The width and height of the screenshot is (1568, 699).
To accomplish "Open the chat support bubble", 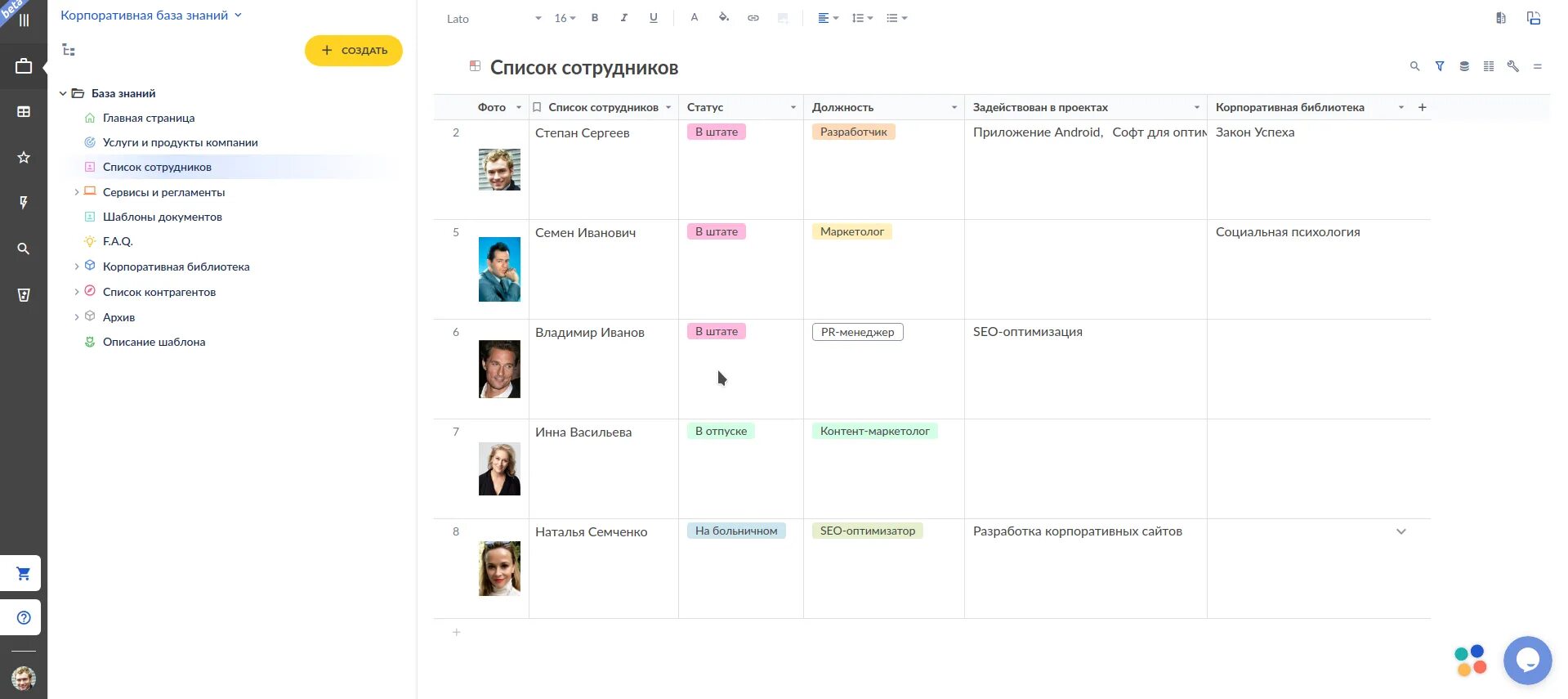I will (1527, 660).
